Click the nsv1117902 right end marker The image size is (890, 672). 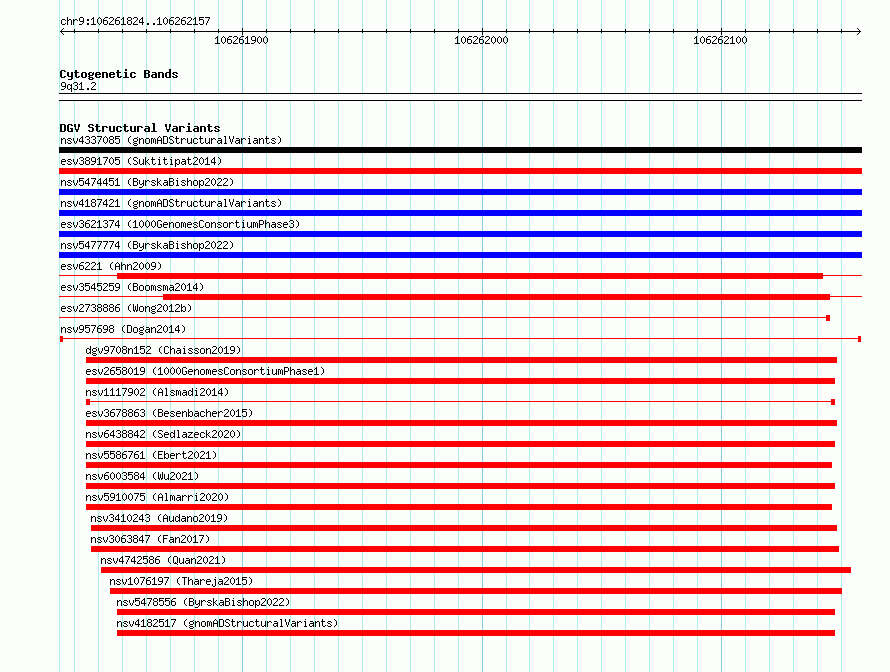click(833, 402)
